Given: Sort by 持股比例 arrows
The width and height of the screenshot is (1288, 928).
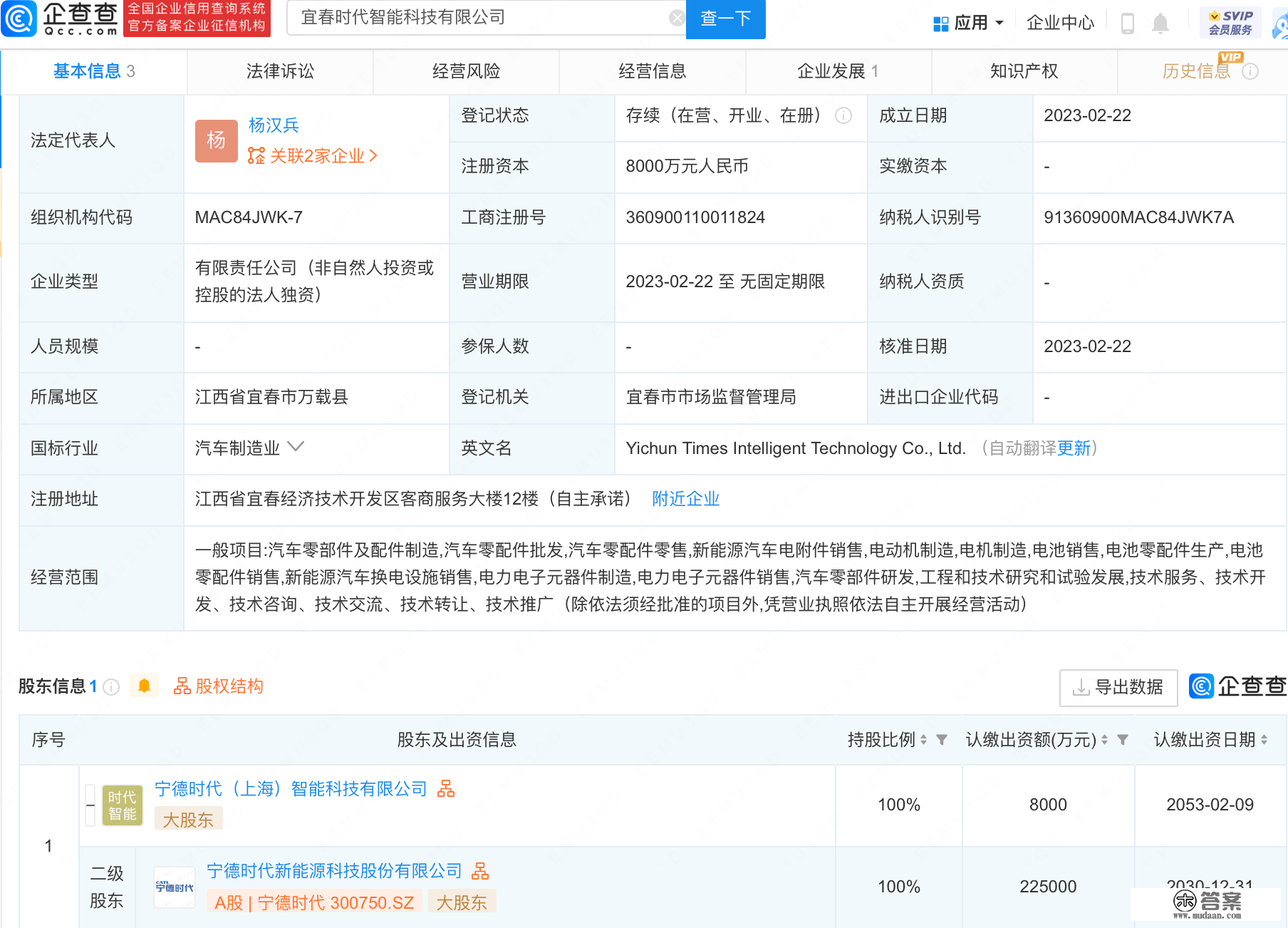Looking at the screenshot, I should (924, 740).
